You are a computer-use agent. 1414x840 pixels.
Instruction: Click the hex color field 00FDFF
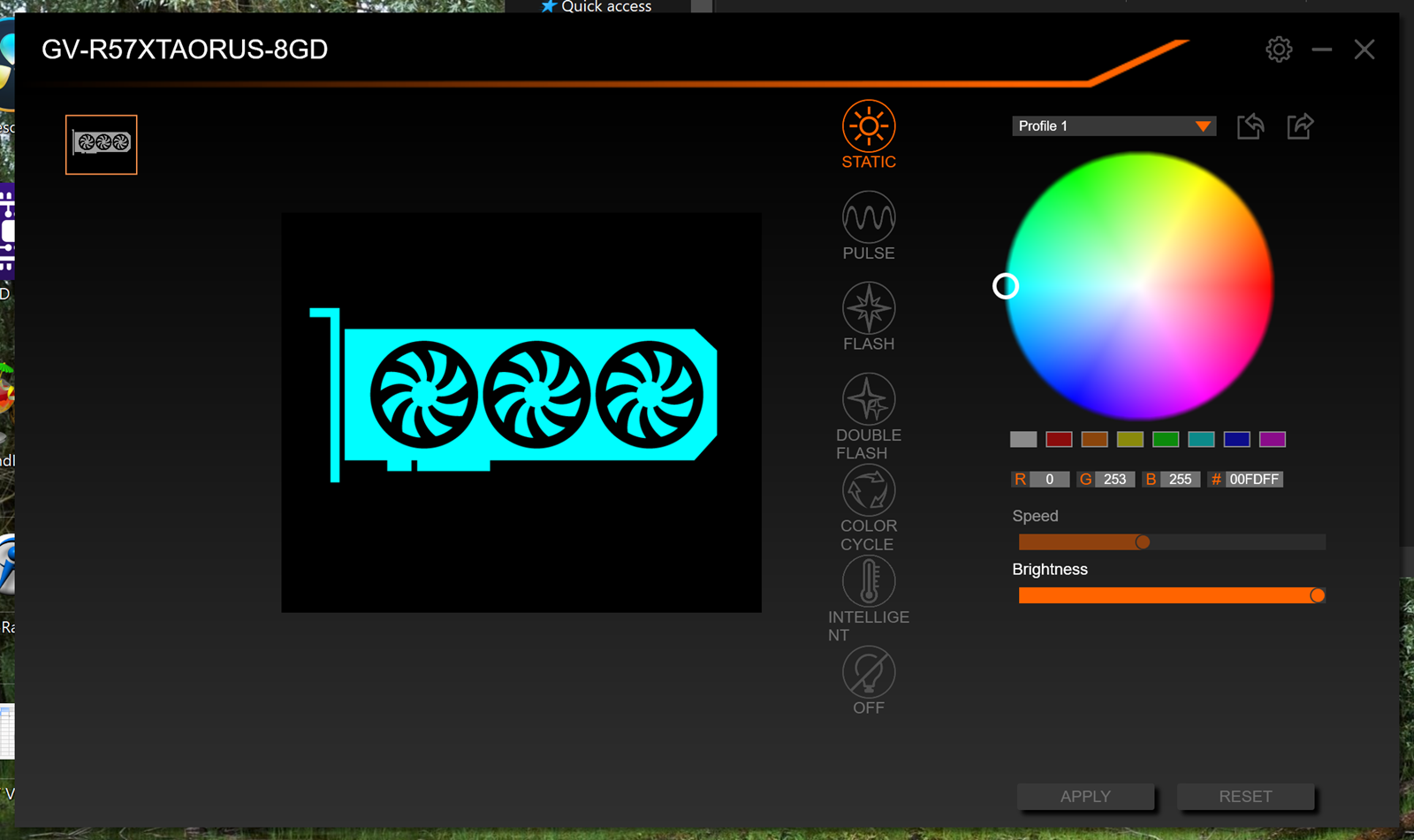pyautogui.click(x=1254, y=479)
